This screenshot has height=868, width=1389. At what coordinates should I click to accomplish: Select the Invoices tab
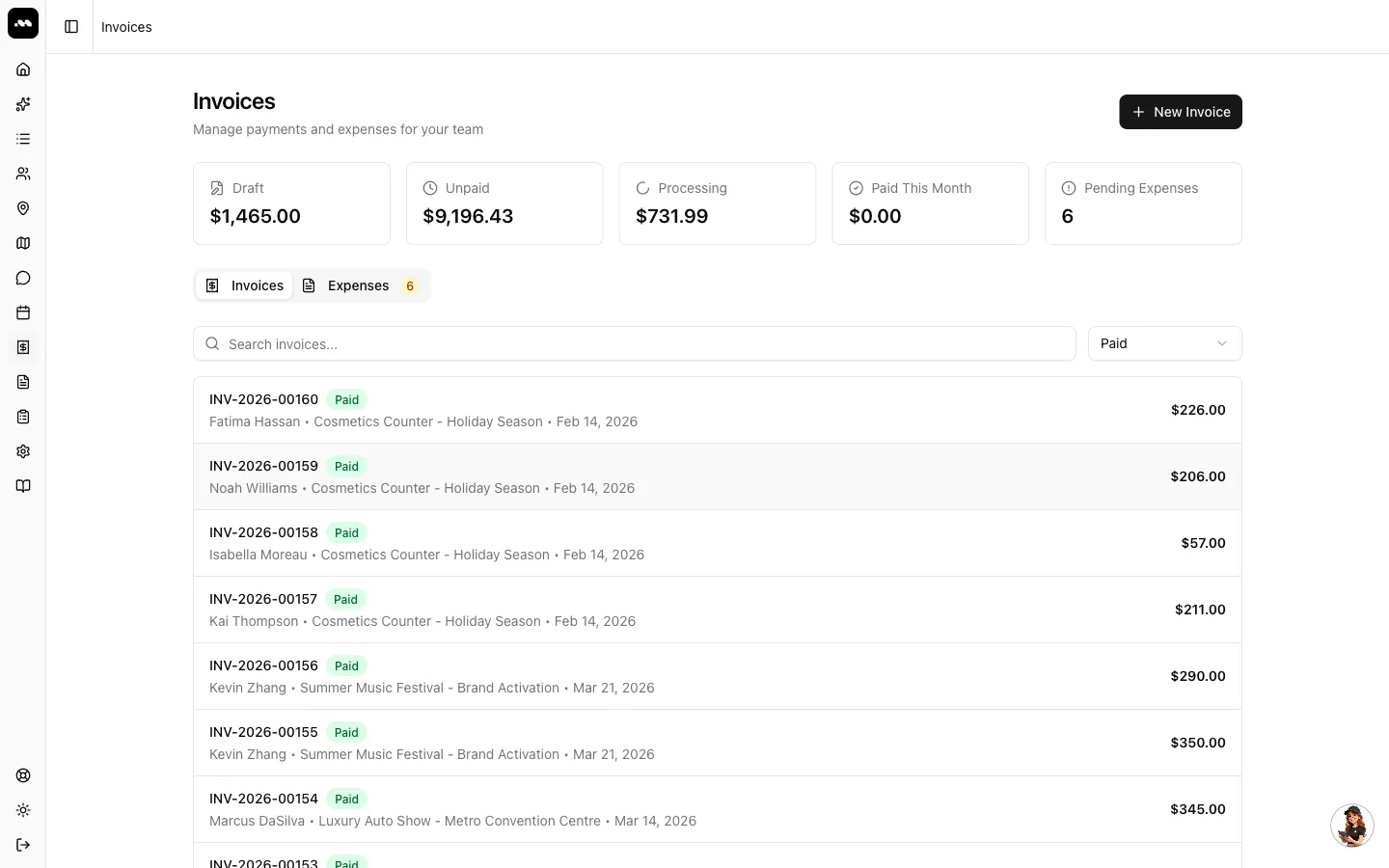pos(244,285)
